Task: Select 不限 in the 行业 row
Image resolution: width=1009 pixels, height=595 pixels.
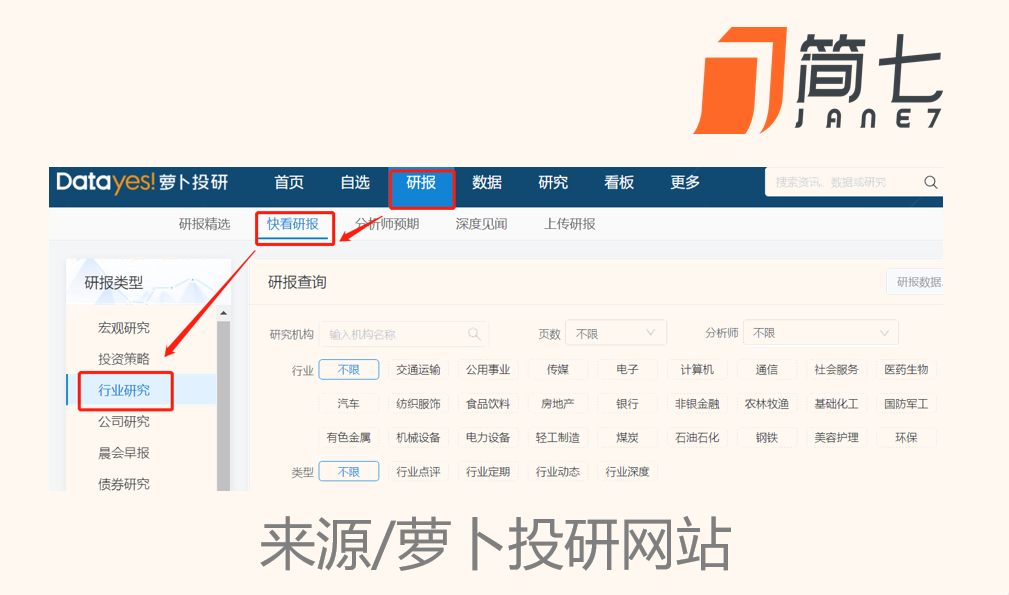Action: click(349, 370)
